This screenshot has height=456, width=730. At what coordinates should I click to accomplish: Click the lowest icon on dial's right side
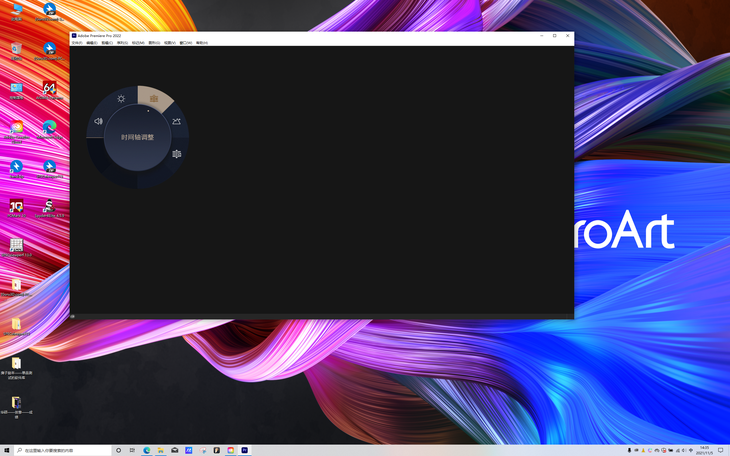tap(176, 154)
